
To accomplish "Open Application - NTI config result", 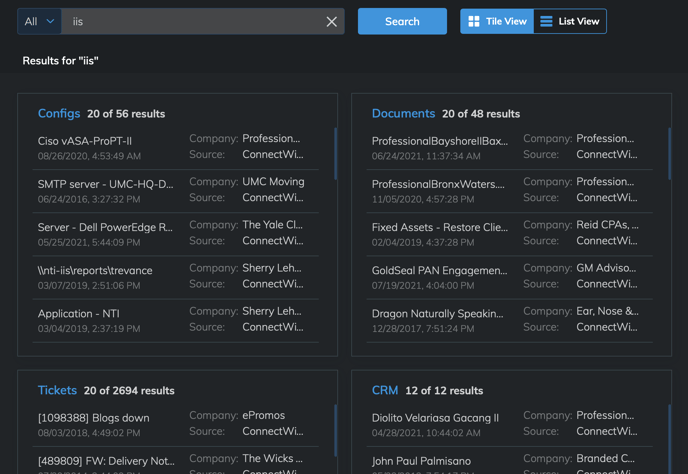I will click(x=79, y=313).
